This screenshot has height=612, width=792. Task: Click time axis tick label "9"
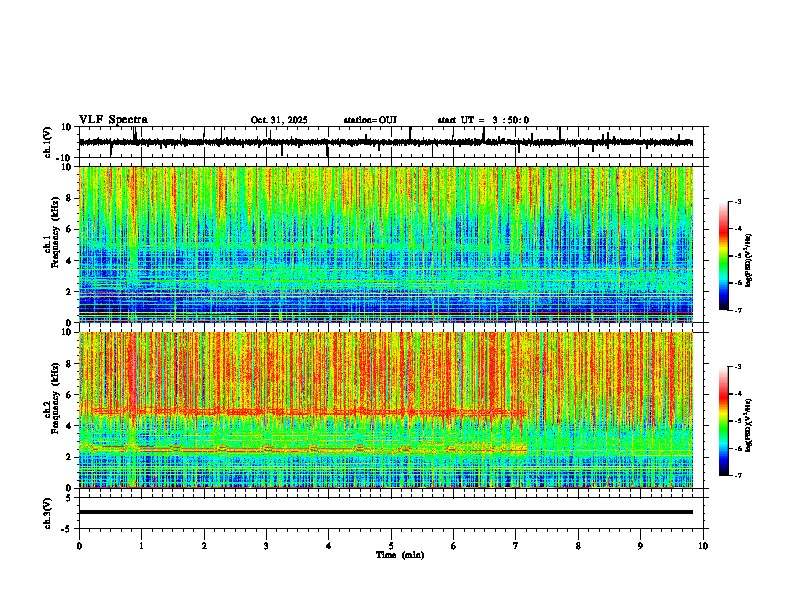[640, 546]
